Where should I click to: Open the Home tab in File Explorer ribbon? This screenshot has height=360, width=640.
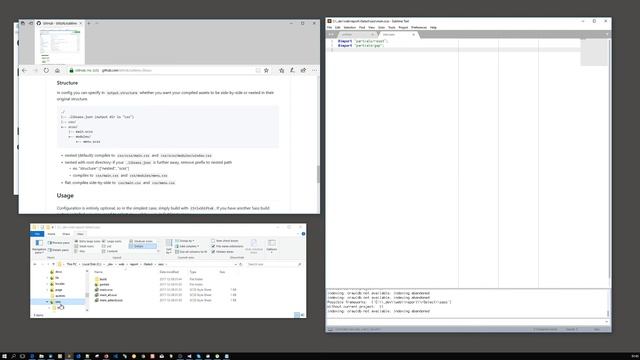tap(51, 234)
